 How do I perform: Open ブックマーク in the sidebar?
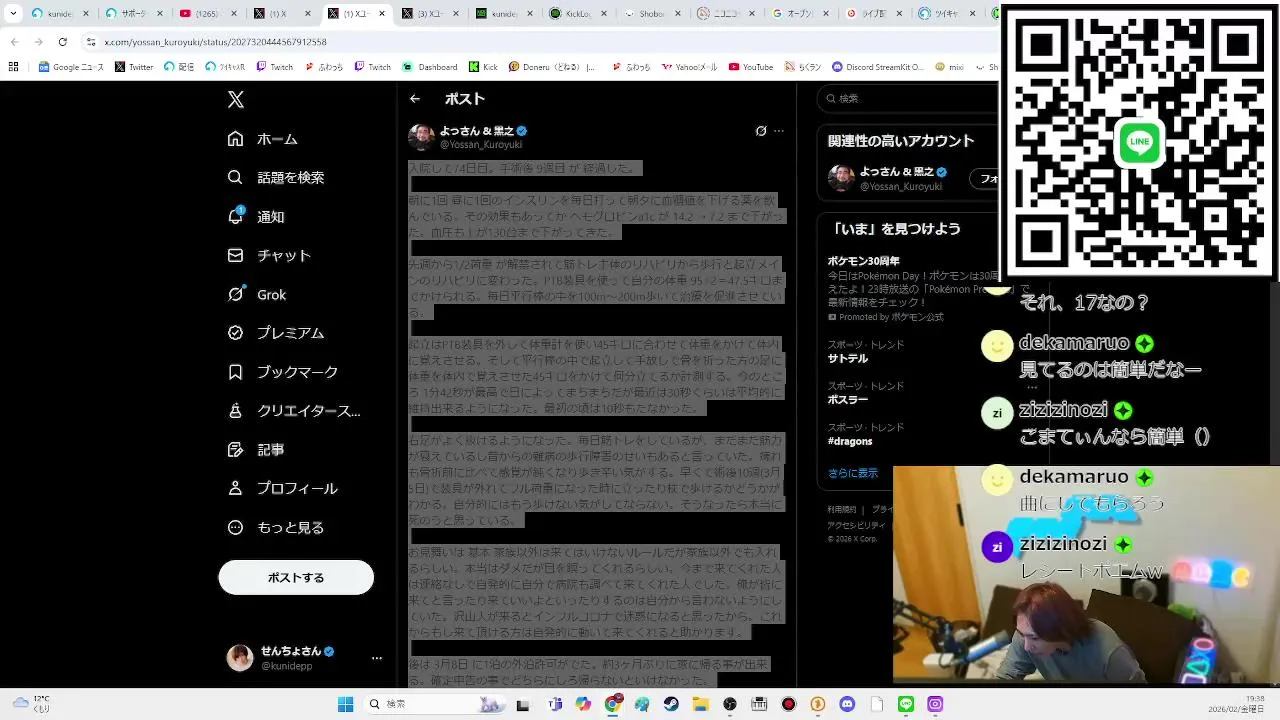[x=282, y=372]
